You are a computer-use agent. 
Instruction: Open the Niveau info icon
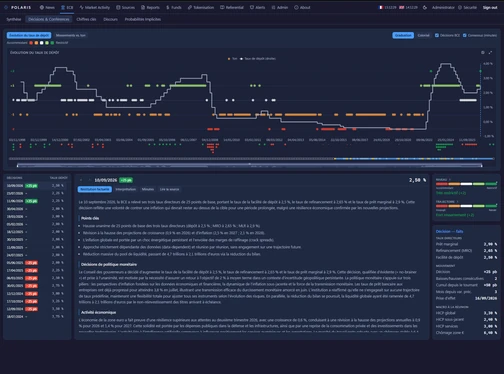450,179
